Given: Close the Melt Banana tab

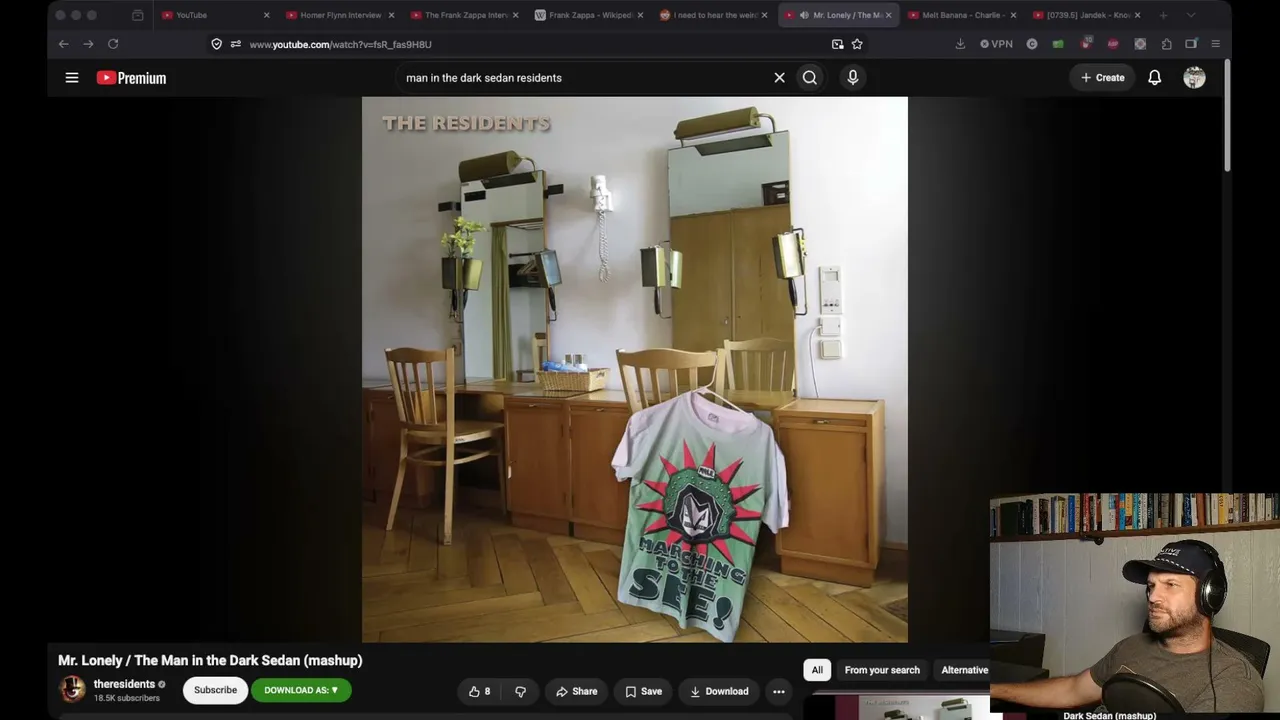Looking at the screenshot, I should (x=1013, y=15).
